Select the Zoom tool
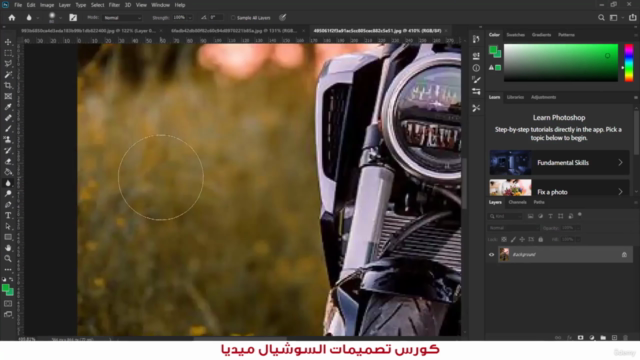This screenshot has width=640, height=360. point(8,258)
